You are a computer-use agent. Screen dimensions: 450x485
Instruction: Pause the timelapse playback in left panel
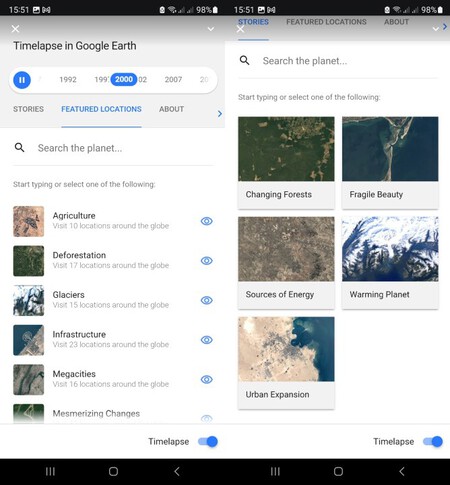click(22, 80)
